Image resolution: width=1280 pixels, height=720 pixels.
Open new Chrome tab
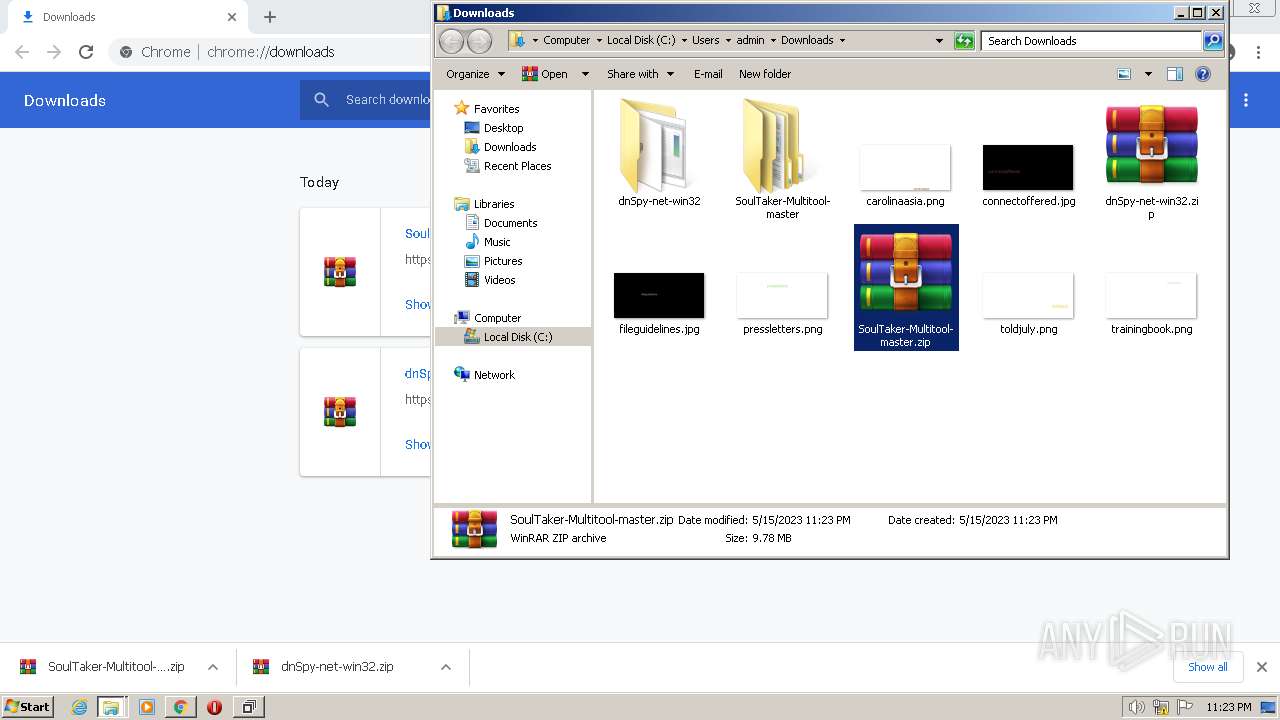coord(270,17)
